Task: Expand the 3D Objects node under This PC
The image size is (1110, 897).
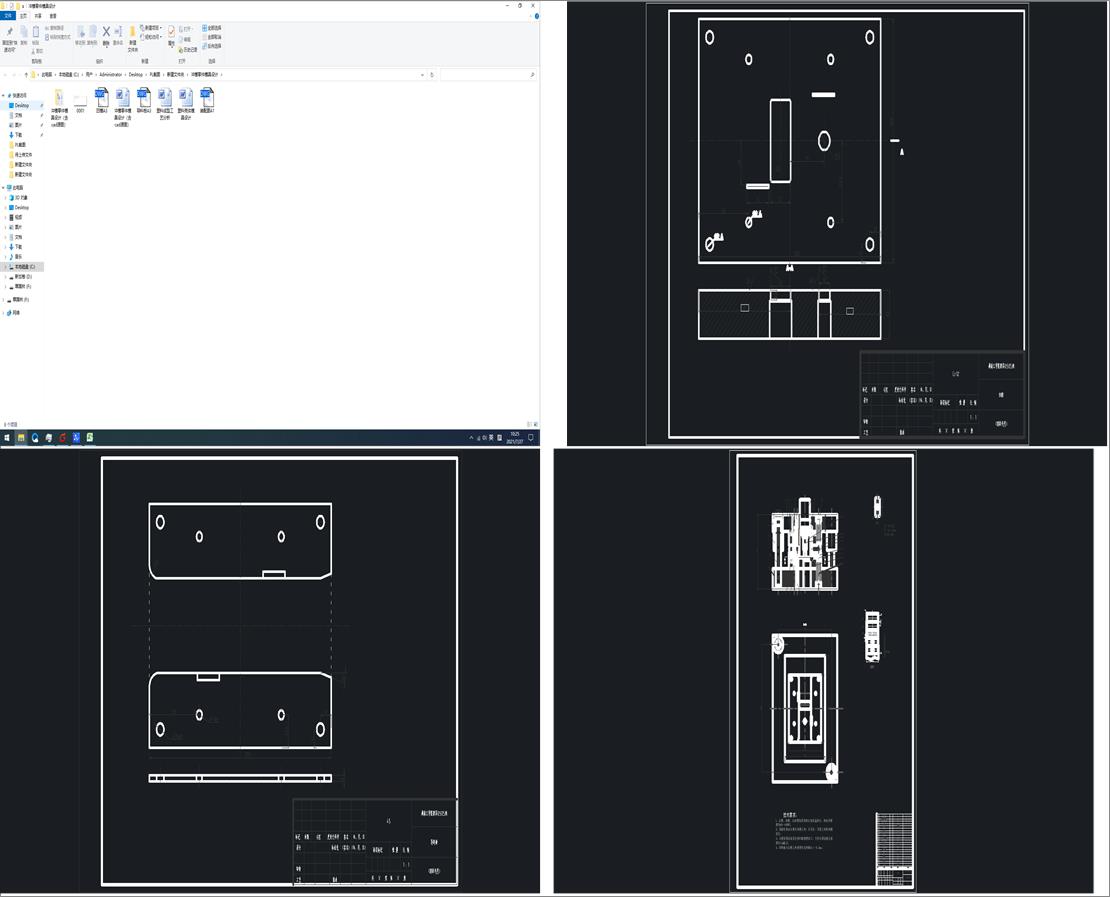Action: [x=6, y=198]
